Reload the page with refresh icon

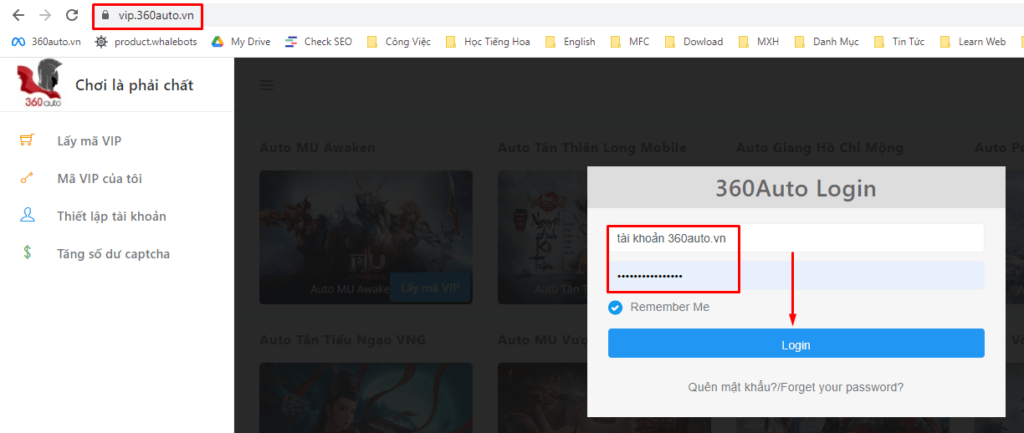pyautogui.click(x=72, y=15)
